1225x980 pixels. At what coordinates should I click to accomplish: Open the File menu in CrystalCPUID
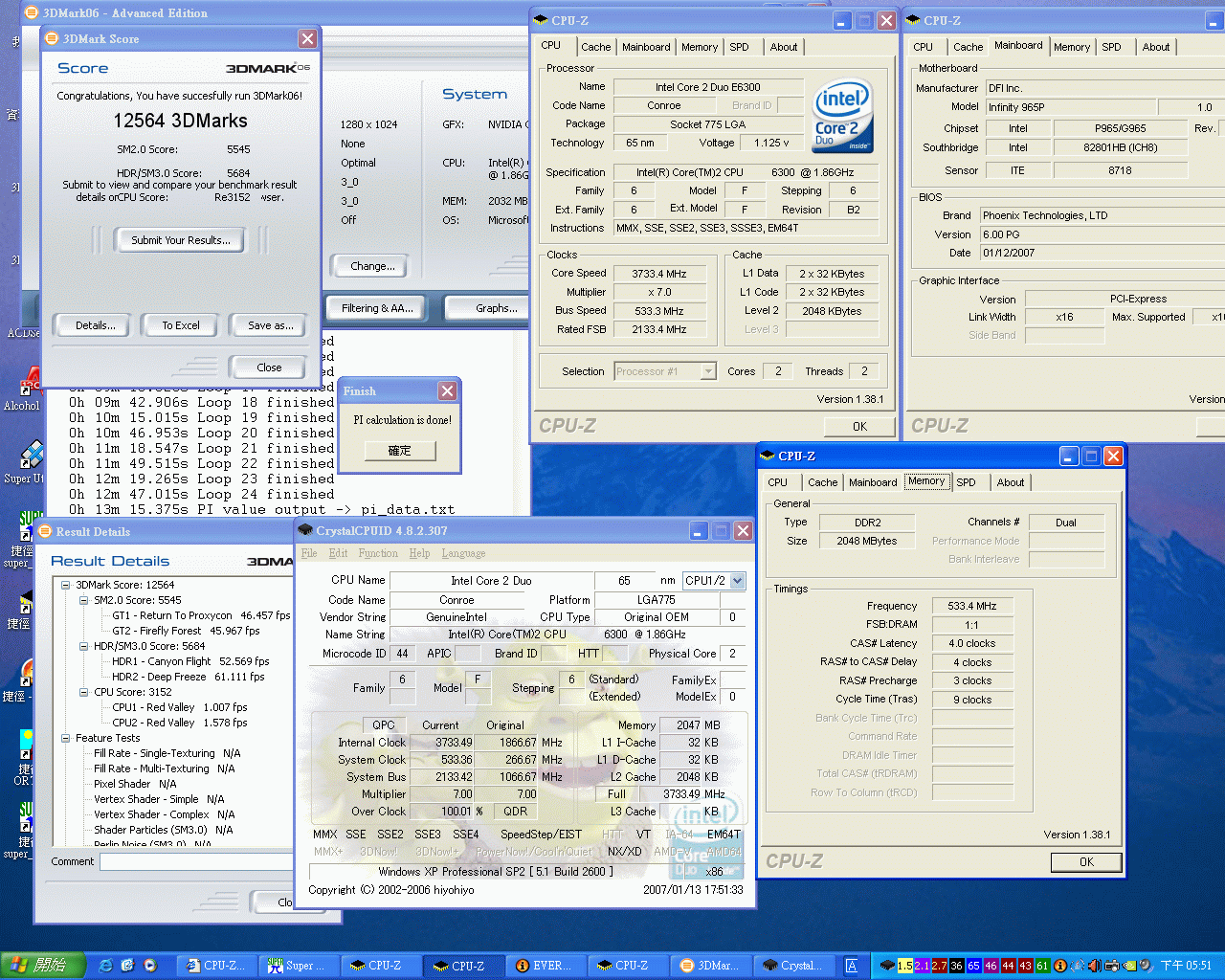(x=309, y=553)
